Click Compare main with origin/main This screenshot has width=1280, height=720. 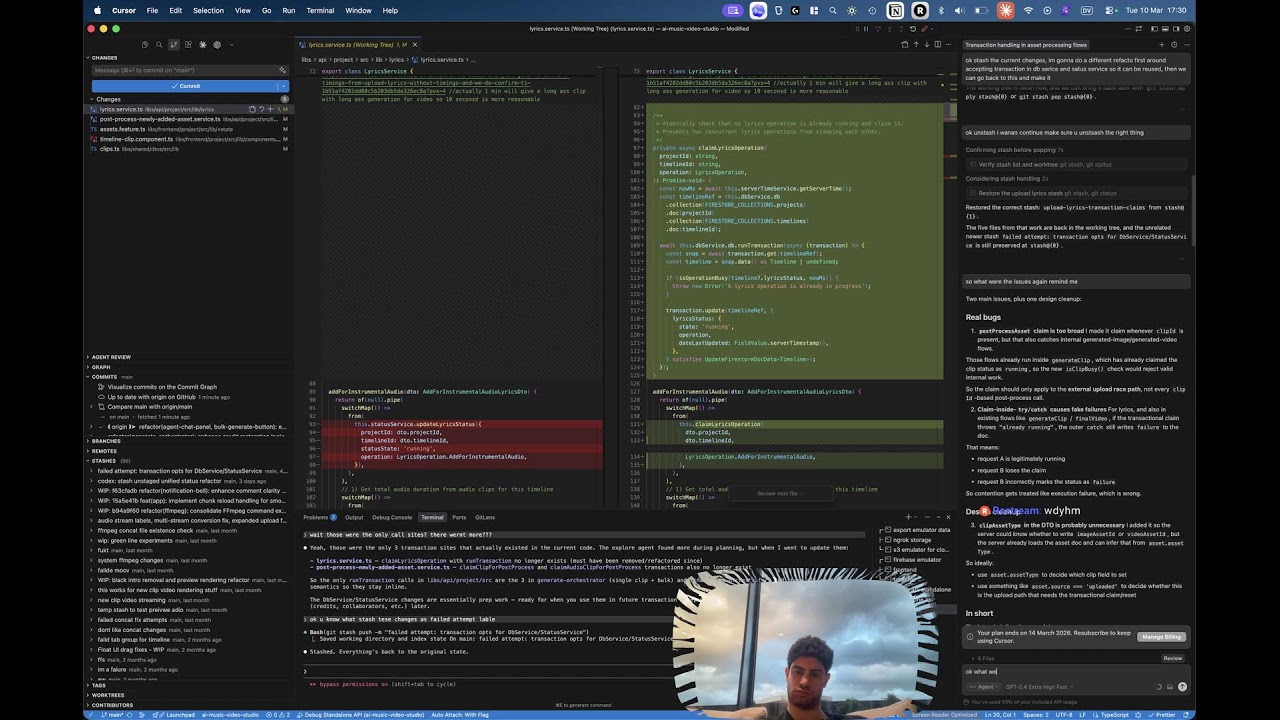150,407
